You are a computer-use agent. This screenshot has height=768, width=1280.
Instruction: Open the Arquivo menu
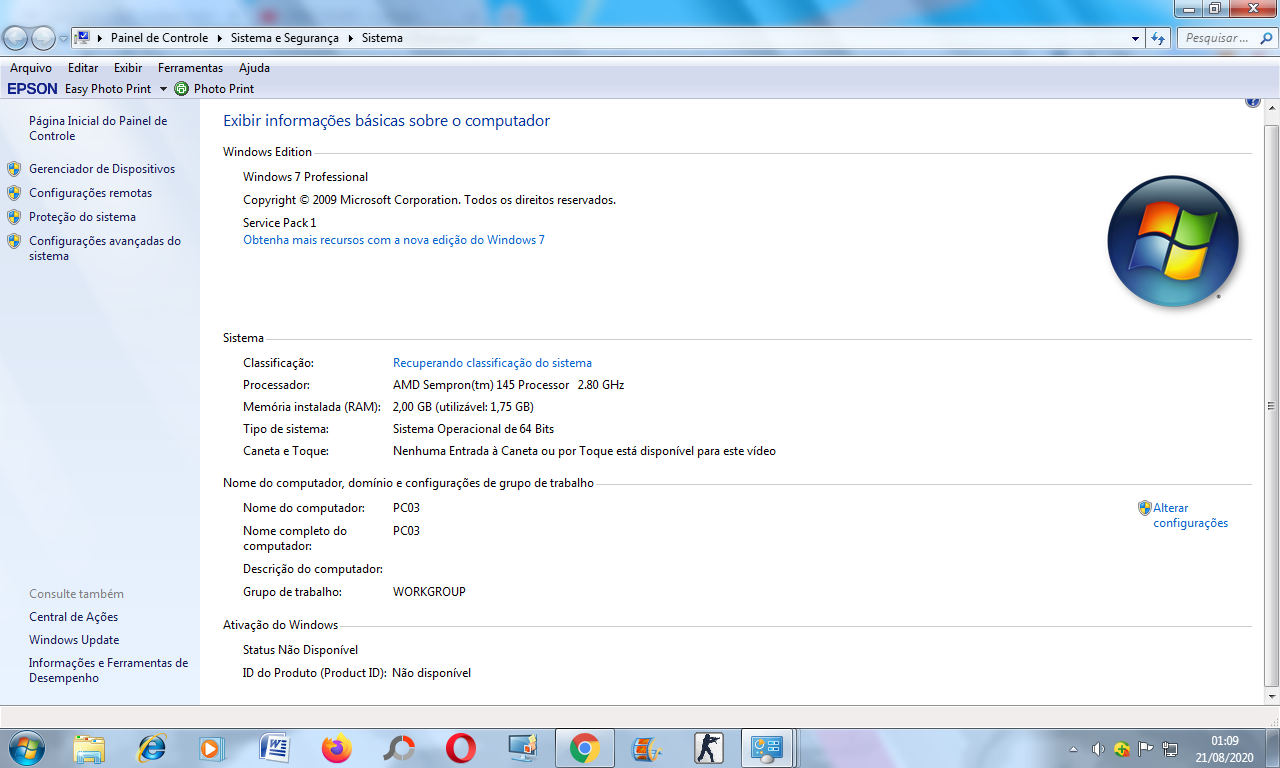tap(31, 68)
